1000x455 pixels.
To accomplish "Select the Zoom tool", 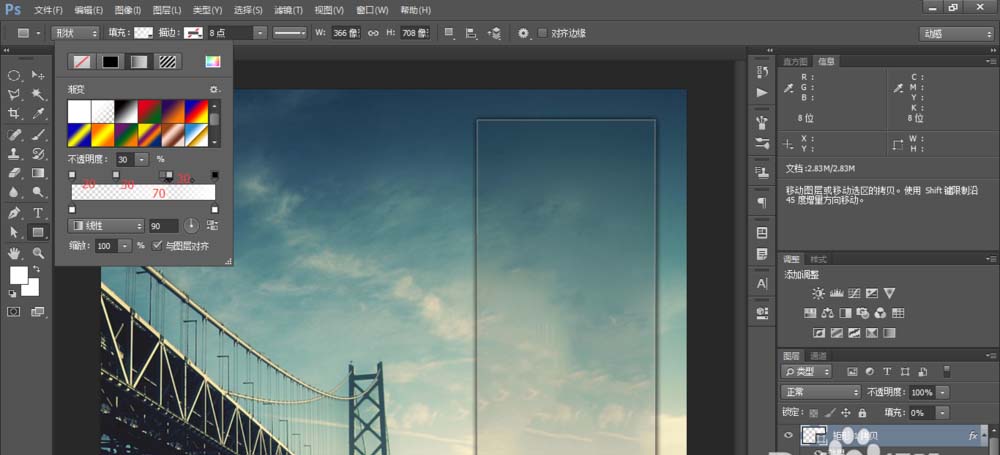I will click(x=38, y=253).
